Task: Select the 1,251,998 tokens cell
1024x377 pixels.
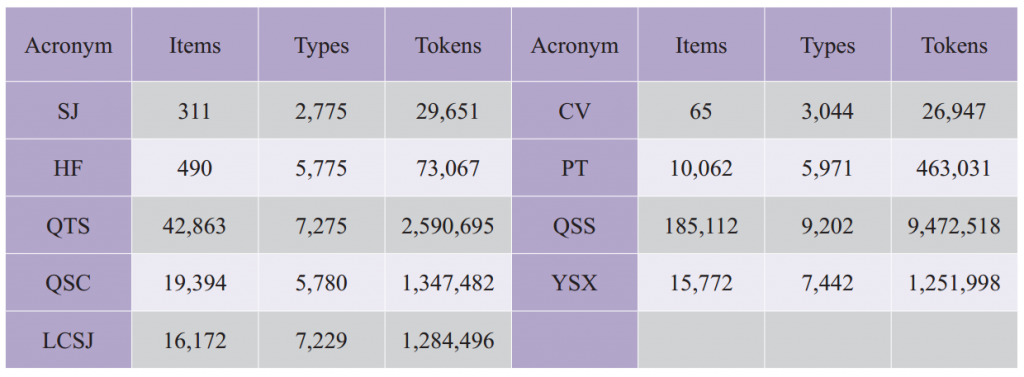Action: click(954, 283)
